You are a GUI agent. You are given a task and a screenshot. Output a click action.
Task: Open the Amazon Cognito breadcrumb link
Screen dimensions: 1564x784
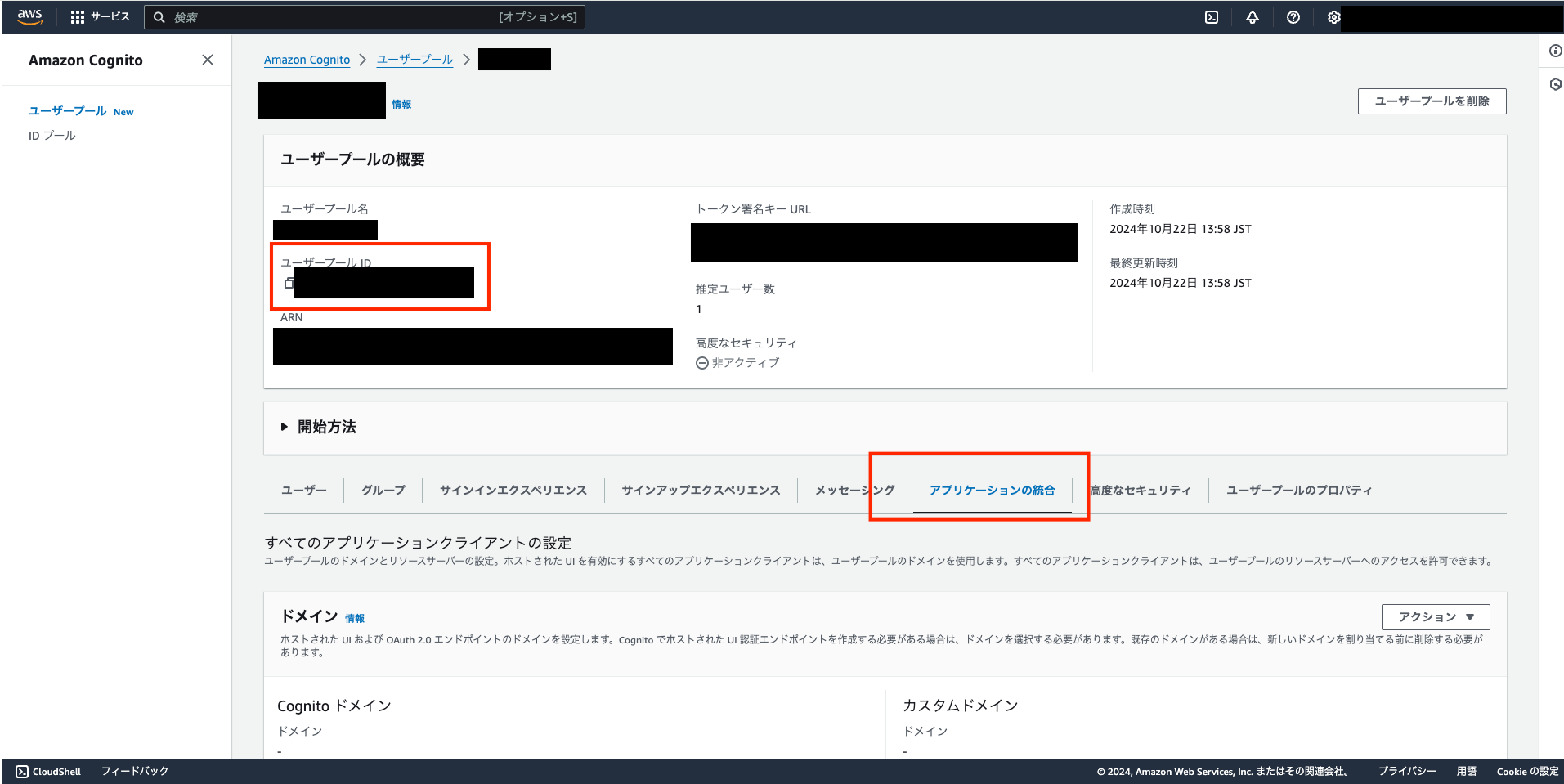tap(307, 60)
